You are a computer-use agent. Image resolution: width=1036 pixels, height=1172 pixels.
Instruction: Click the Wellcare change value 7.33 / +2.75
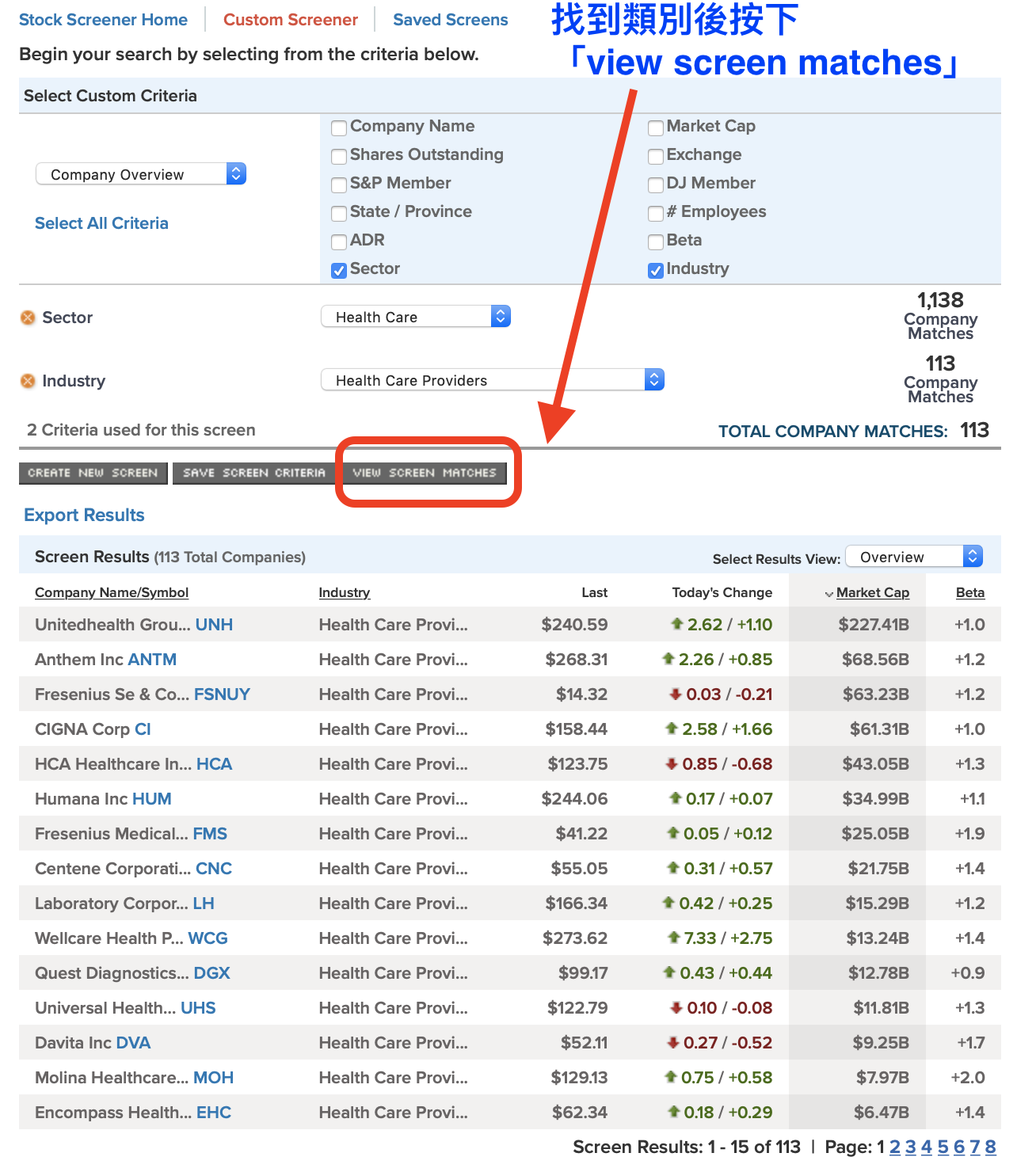(720, 938)
